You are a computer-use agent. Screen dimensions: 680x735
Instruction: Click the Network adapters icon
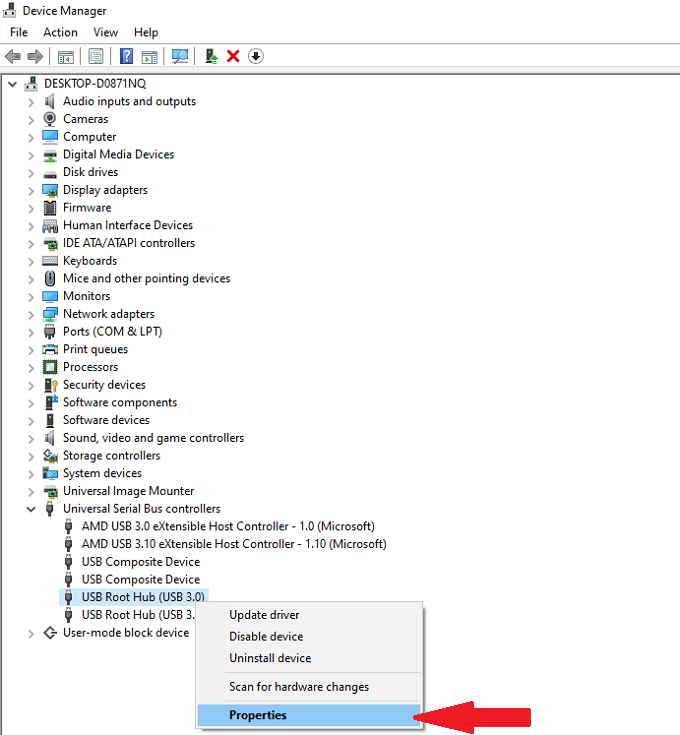[50, 314]
